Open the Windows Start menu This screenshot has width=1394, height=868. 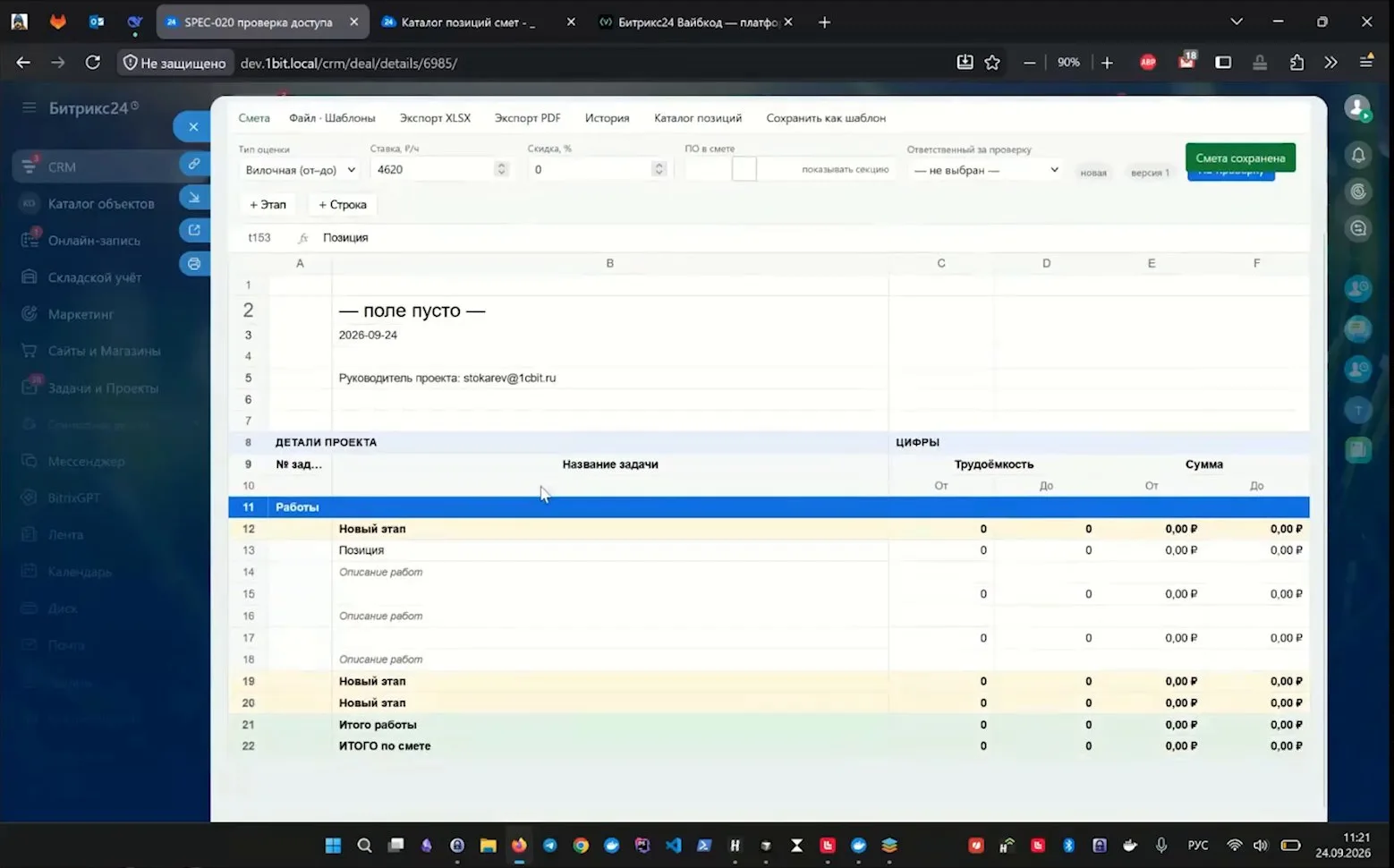click(x=333, y=845)
